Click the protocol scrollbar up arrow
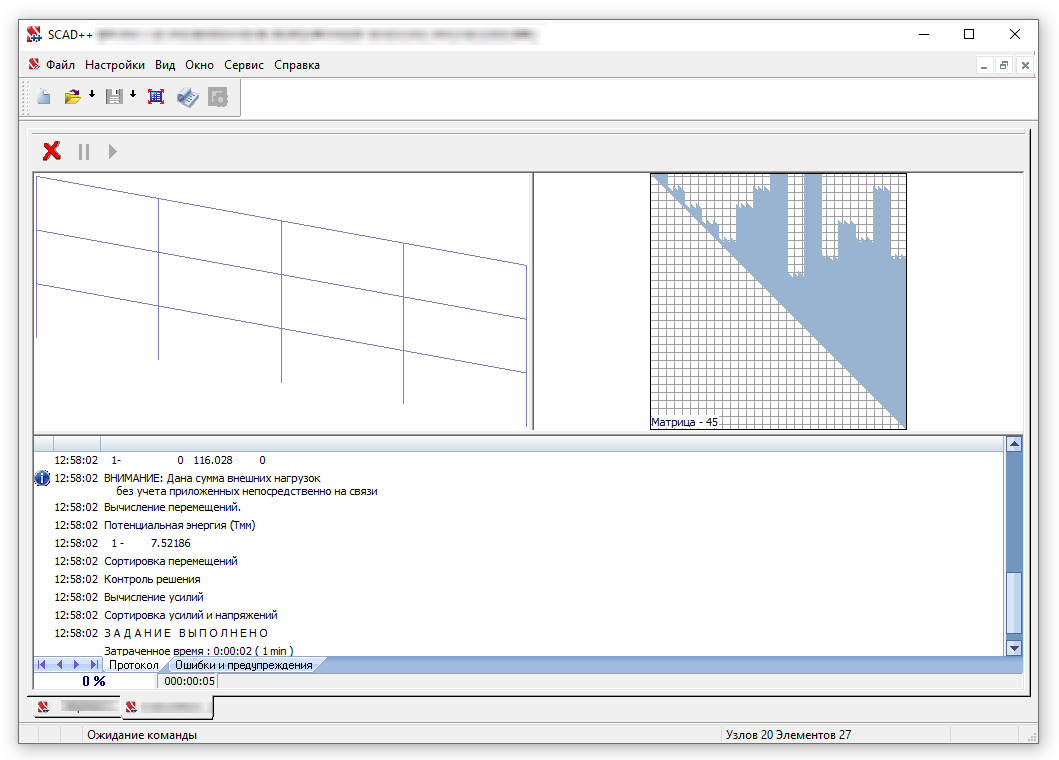Screen dimensions: 1059x760 coord(1014,444)
